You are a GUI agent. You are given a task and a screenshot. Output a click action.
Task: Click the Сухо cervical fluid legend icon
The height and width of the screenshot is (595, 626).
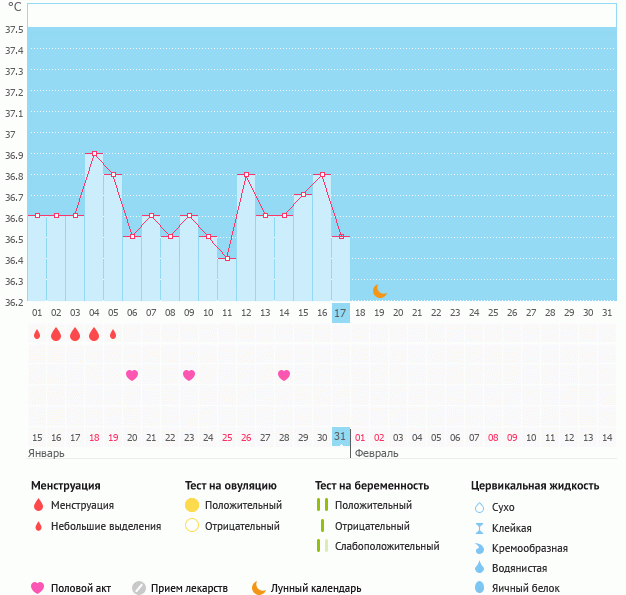click(479, 508)
